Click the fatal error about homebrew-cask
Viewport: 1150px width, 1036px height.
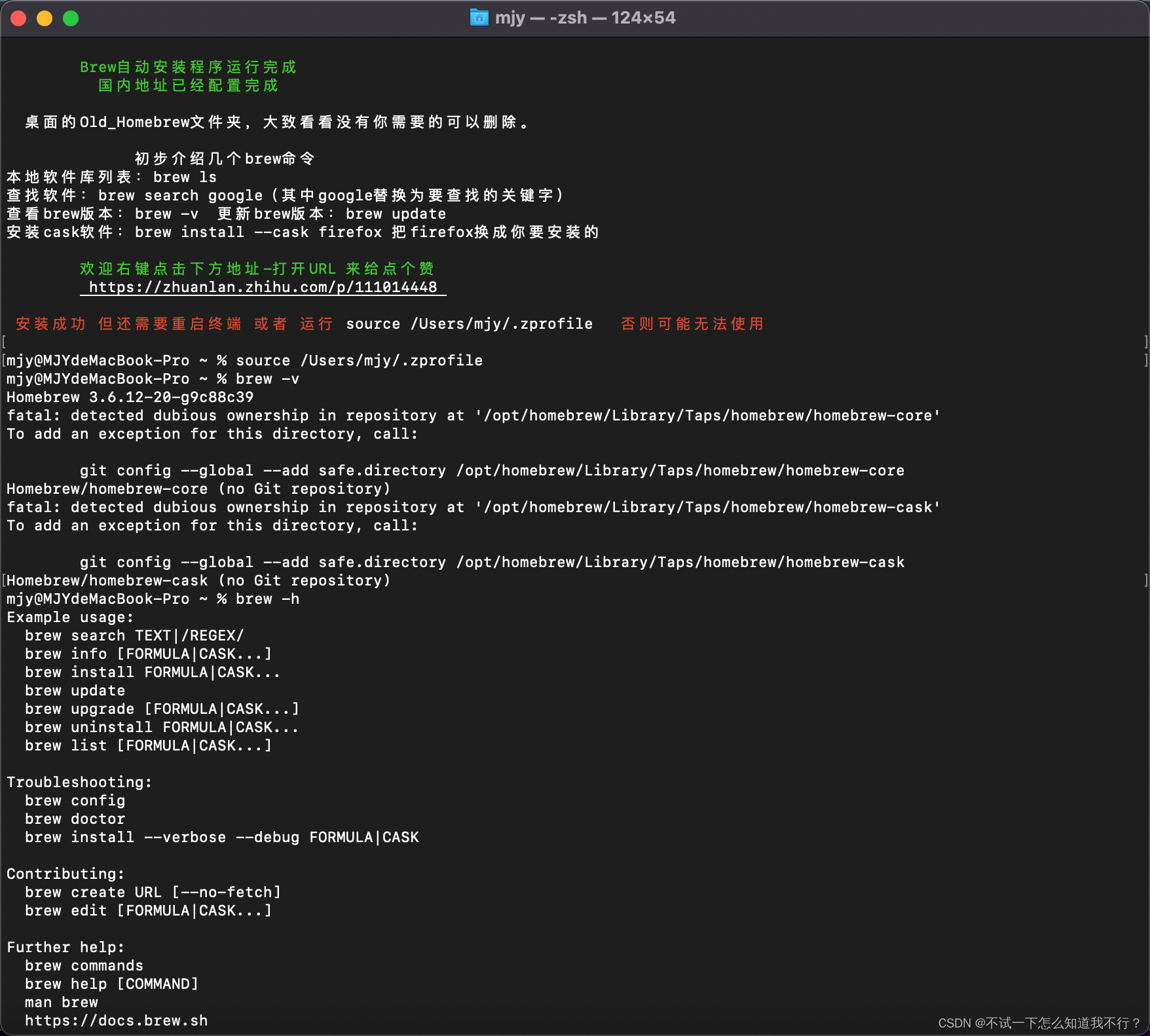point(473,508)
